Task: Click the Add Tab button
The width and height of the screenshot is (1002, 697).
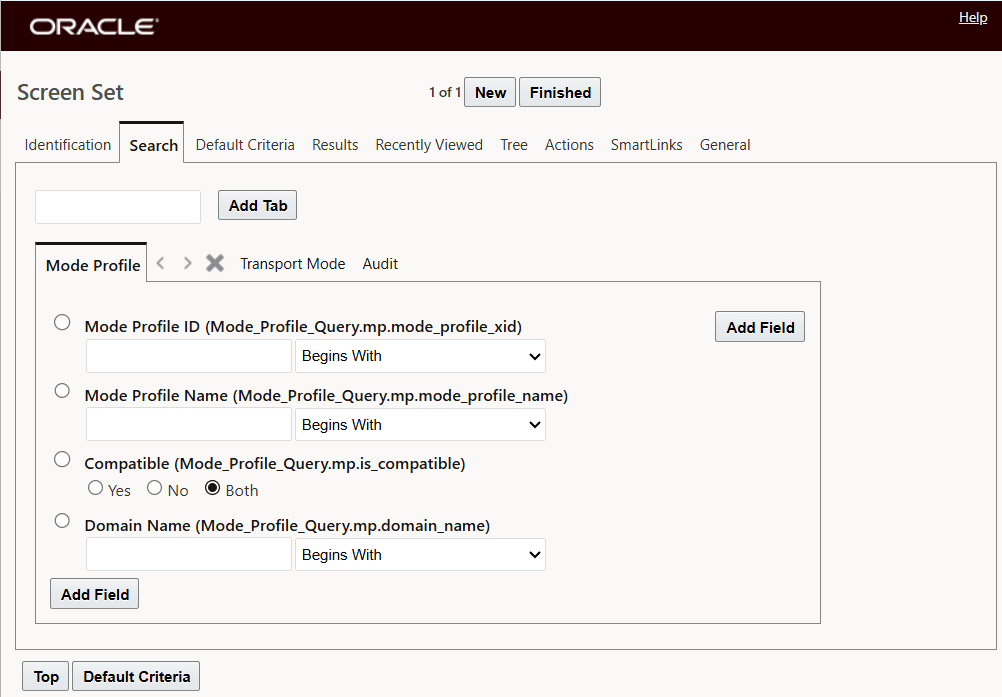Action: [257, 205]
